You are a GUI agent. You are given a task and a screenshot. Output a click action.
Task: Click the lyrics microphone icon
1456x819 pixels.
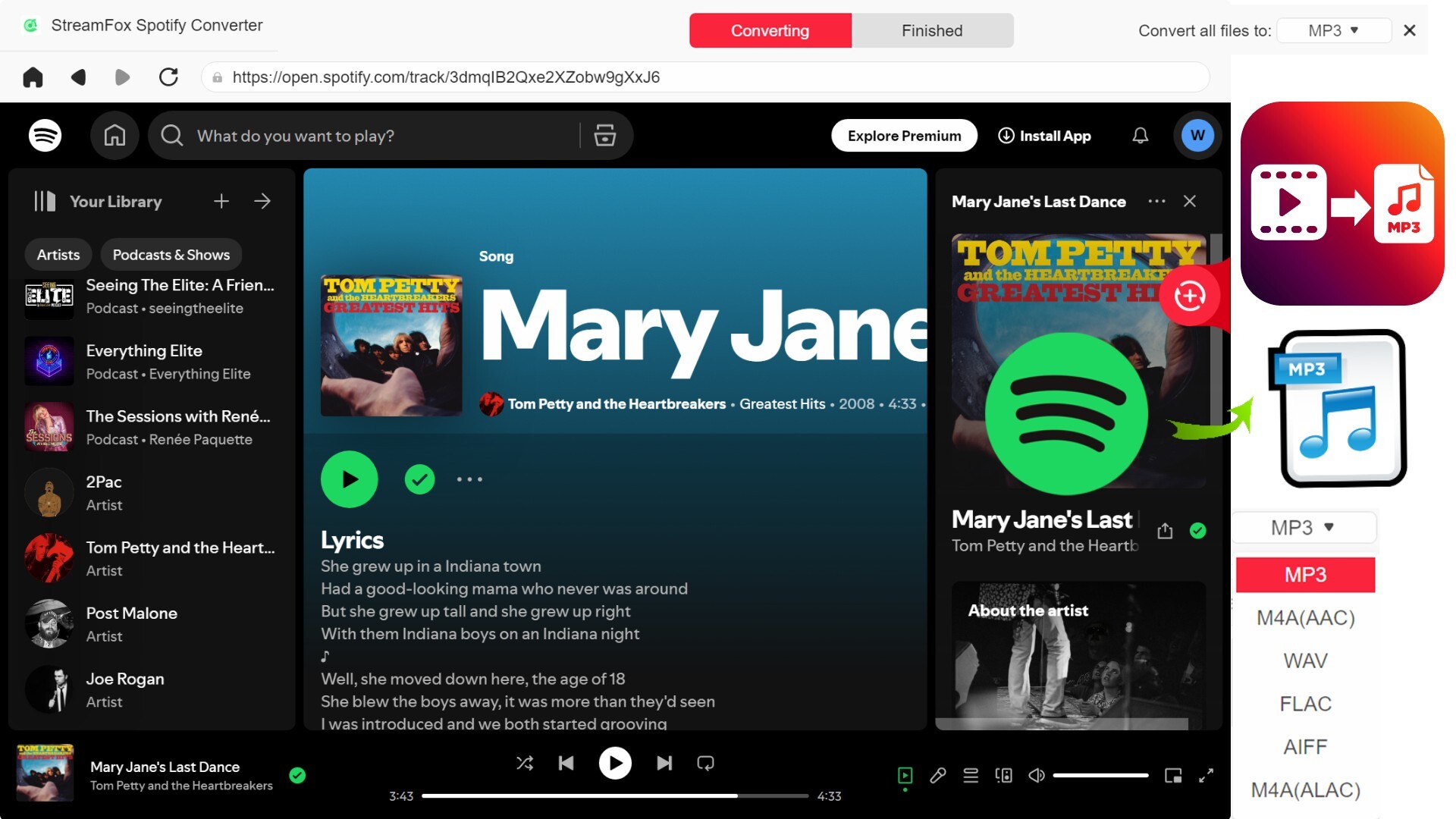(x=937, y=775)
